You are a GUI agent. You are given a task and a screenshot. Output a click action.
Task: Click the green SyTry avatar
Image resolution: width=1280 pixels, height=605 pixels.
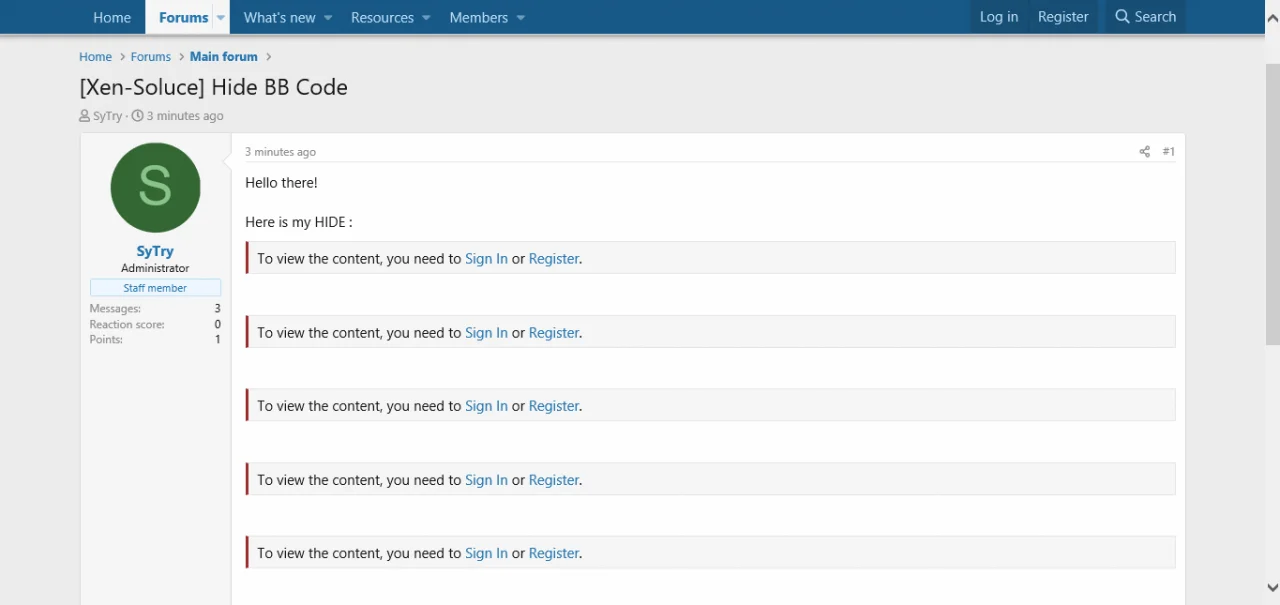(155, 188)
